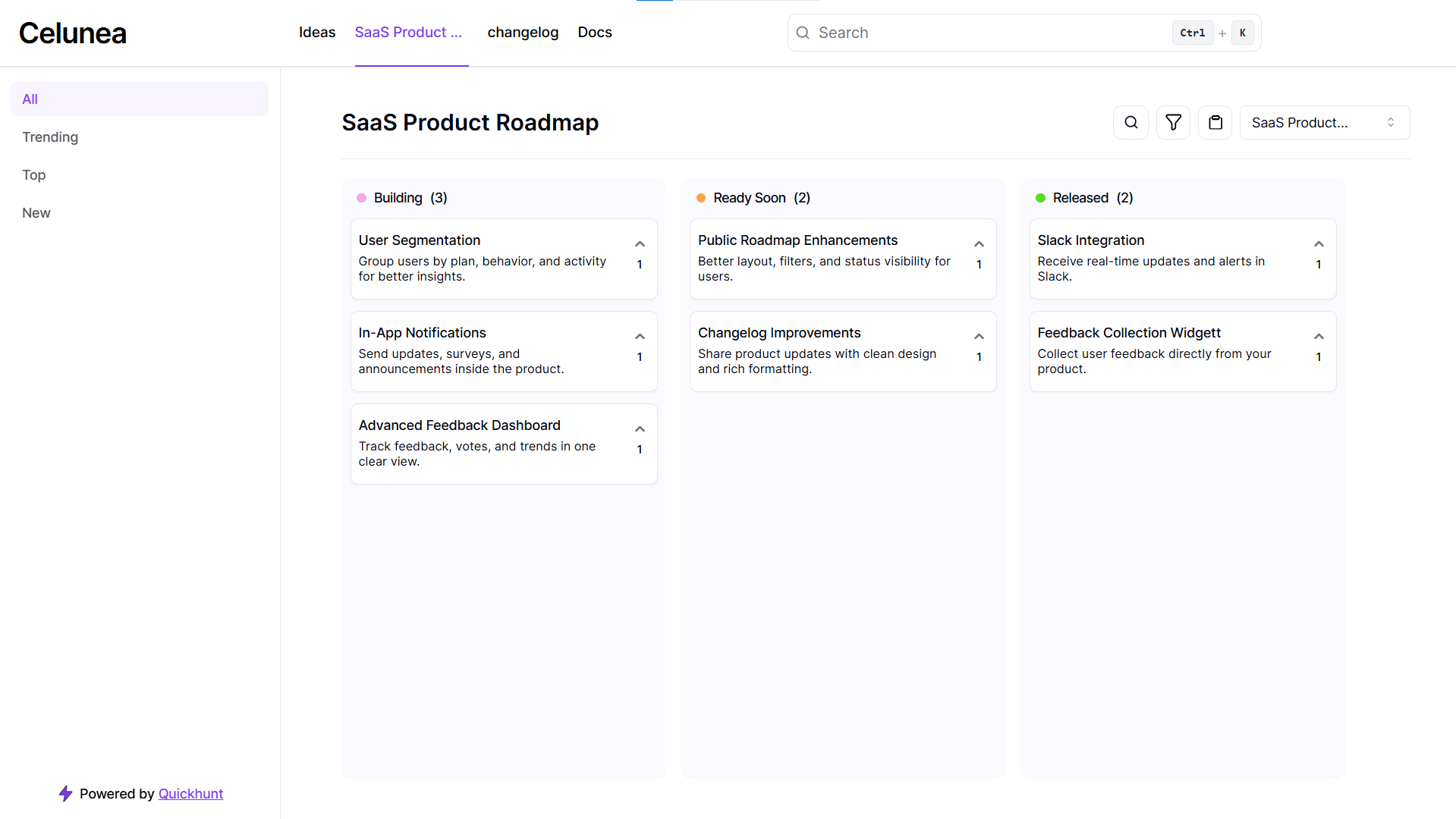Open the Docs tab
The width and height of the screenshot is (1456, 819).
[x=595, y=32]
